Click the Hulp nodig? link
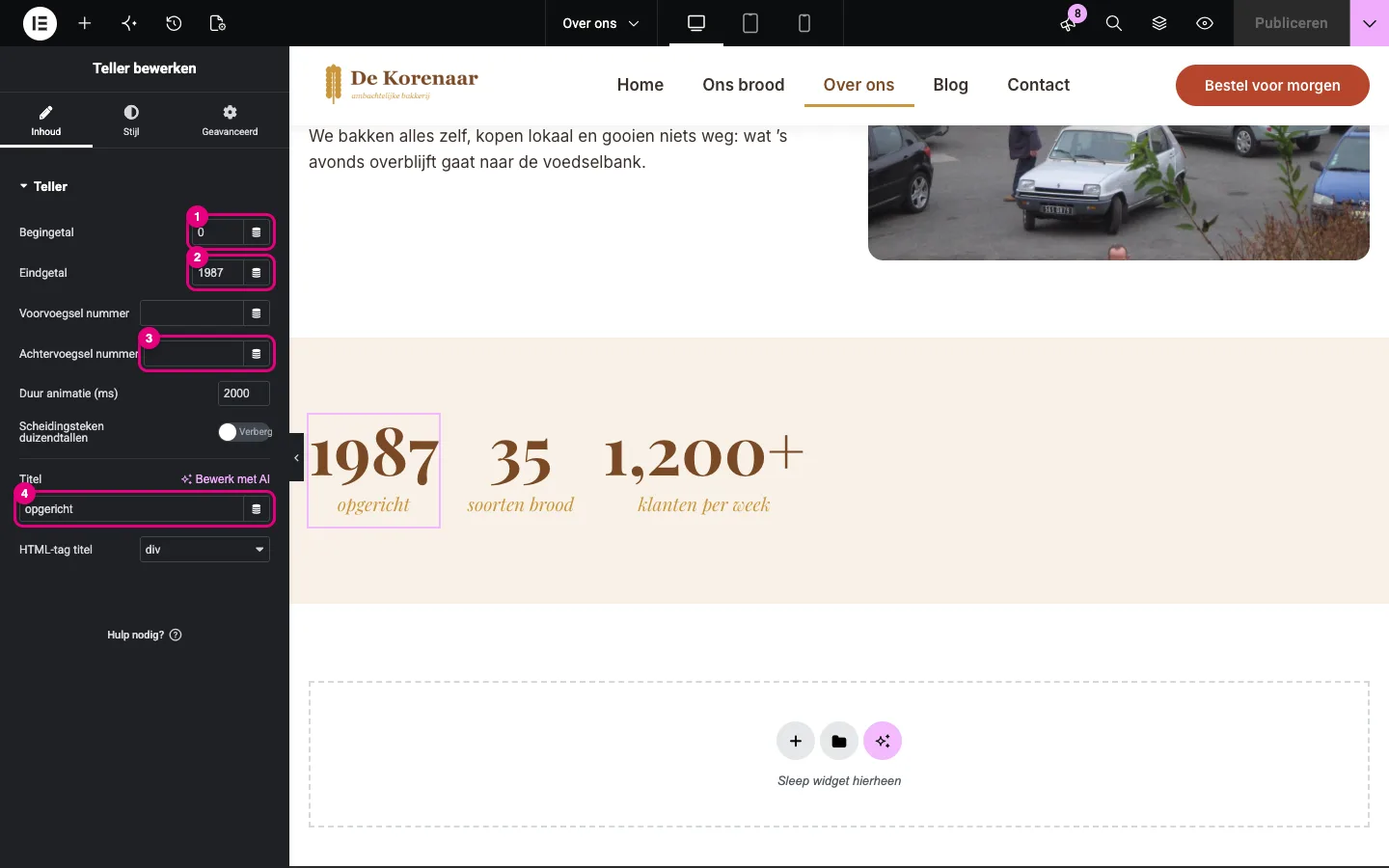The height and width of the screenshot is (868, 1389). (x=144, y=635)
